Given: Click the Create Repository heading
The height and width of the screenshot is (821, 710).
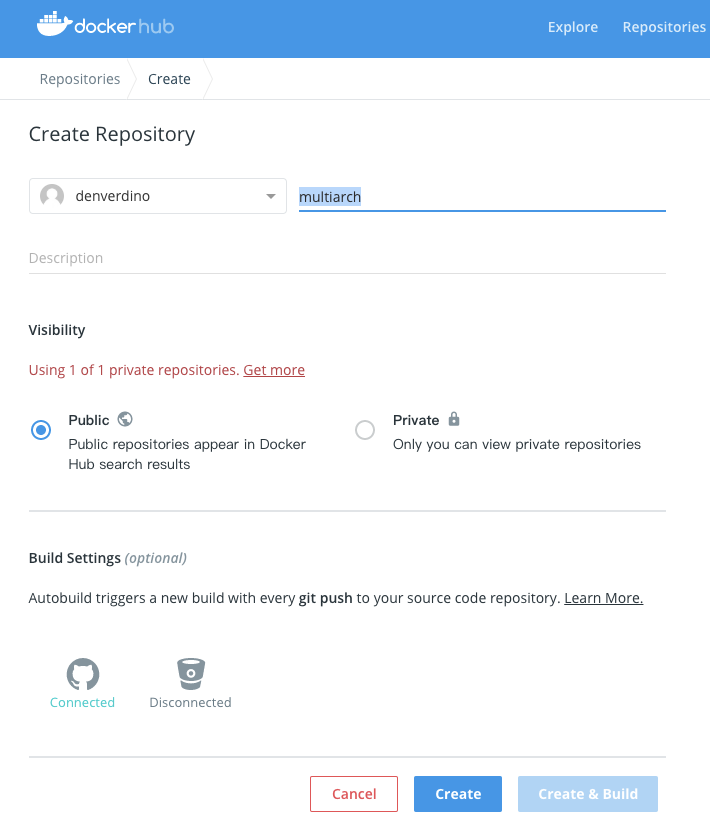Looking at the screenshot, I should (x=112, y=135).
